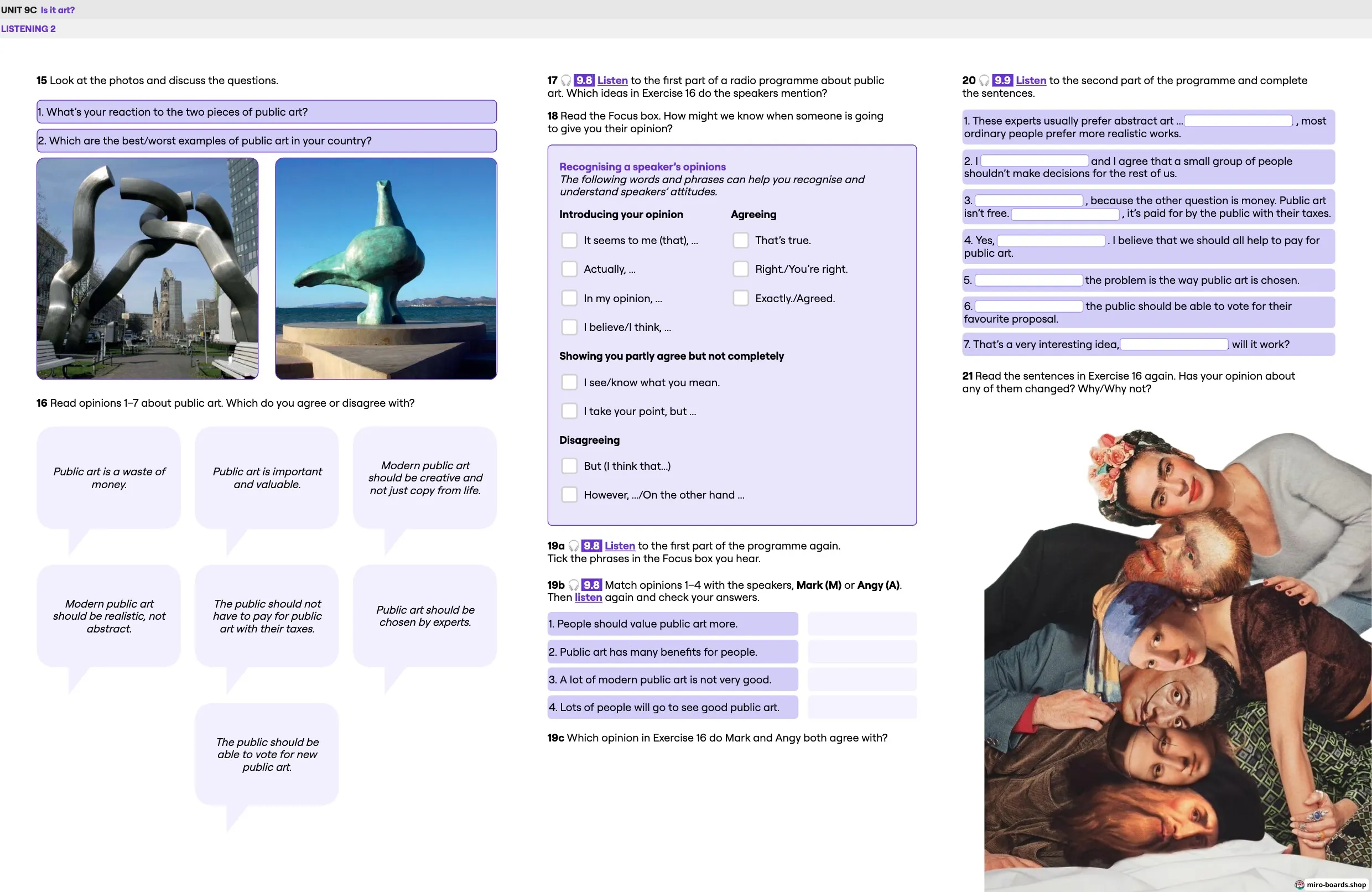Click the headphones icon in exercise 19a
Image resolution: width=1372 pixels, height=892 pixels.
point(574,546)
